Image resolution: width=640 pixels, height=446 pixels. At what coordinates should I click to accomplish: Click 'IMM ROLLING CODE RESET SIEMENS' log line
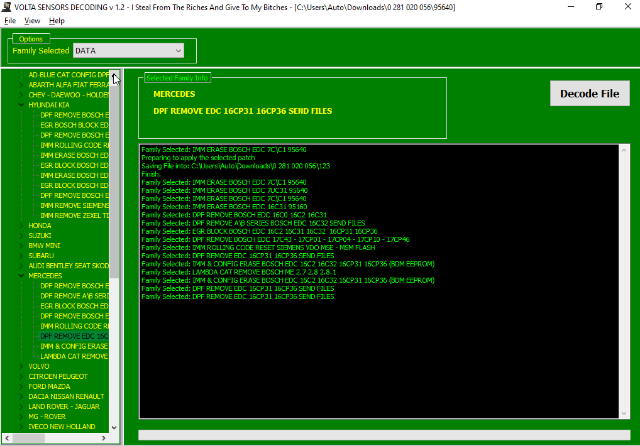click(x=258, y=248)
